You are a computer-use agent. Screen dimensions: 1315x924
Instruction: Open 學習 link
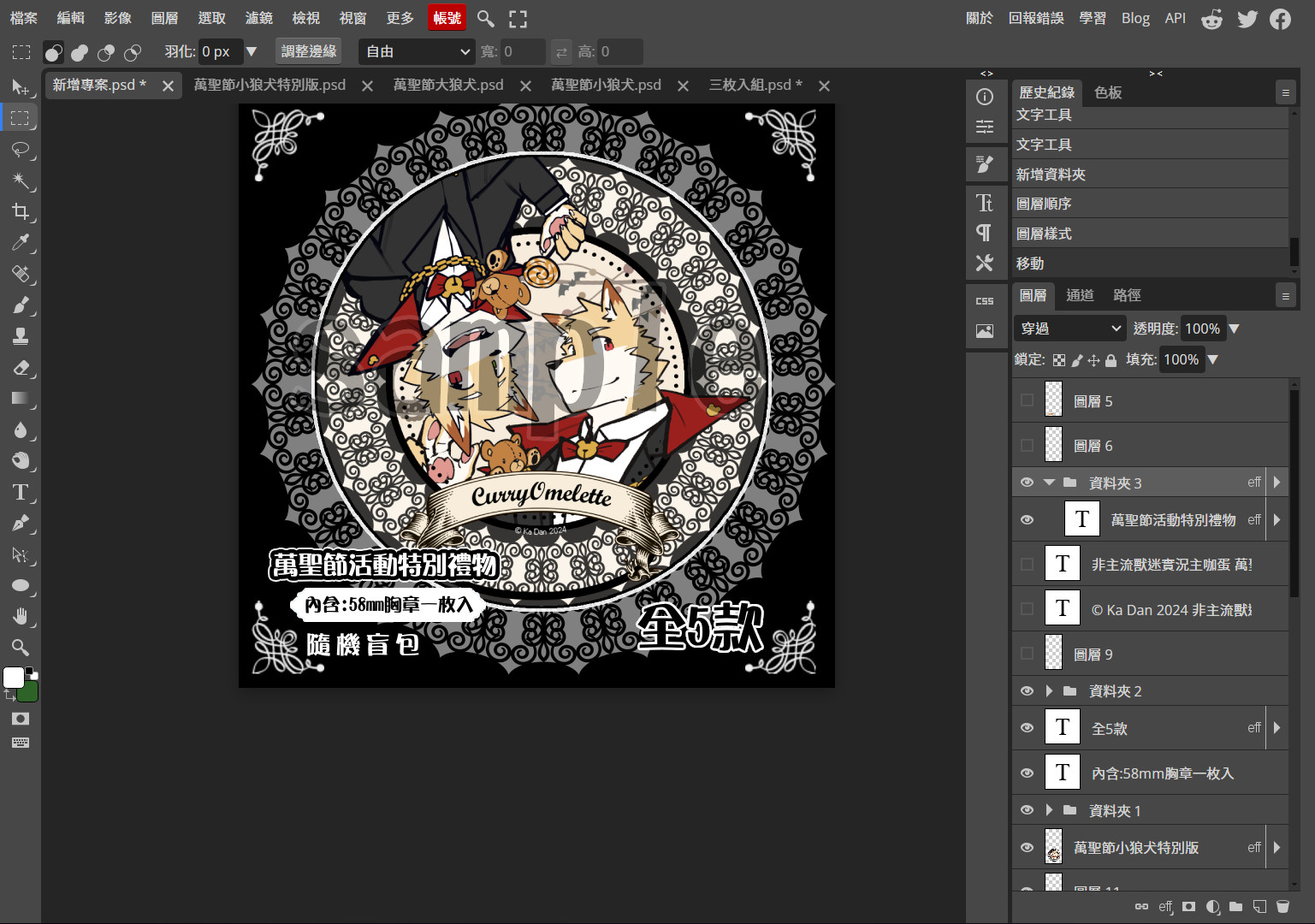(1093, 18)
